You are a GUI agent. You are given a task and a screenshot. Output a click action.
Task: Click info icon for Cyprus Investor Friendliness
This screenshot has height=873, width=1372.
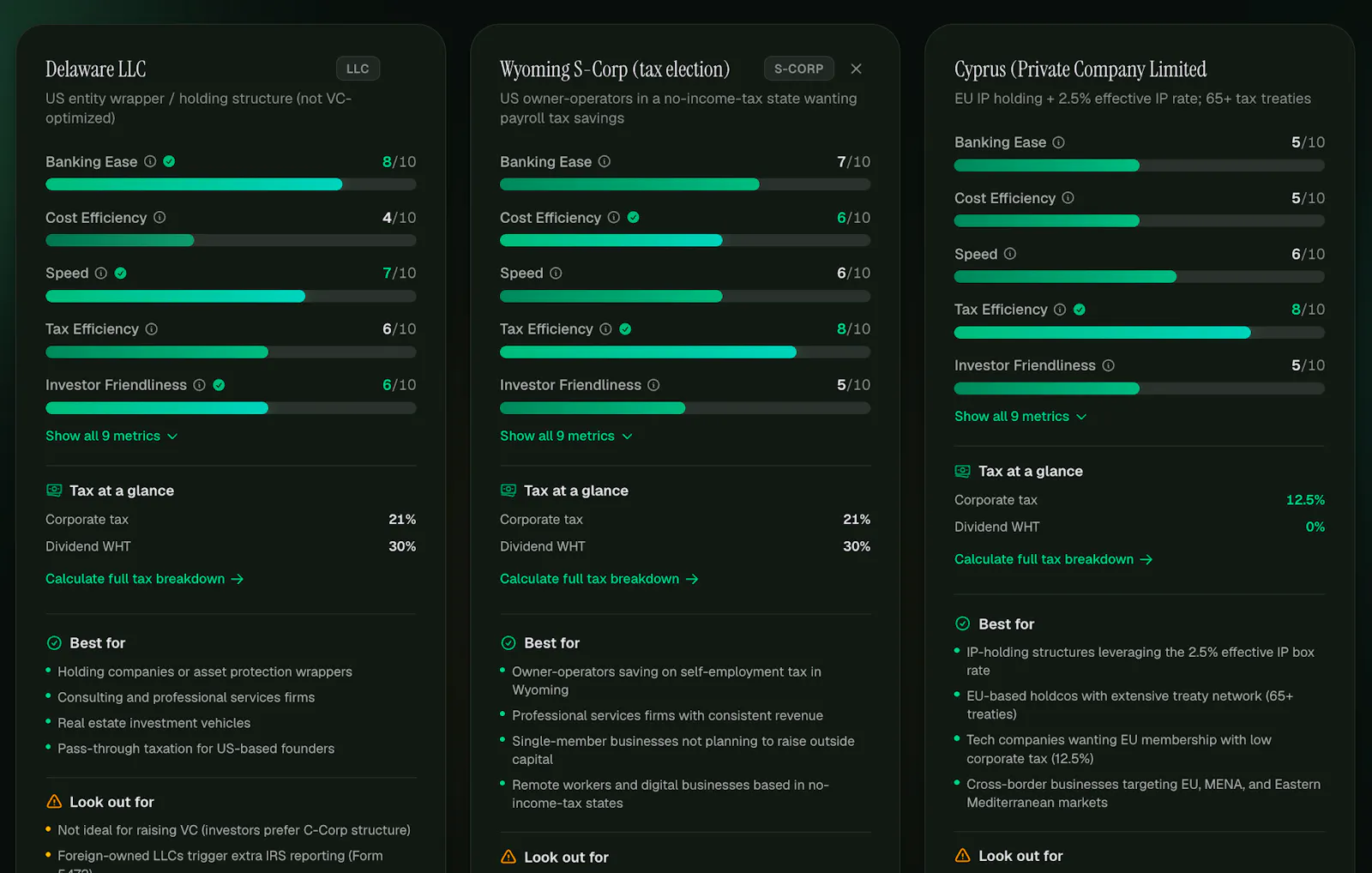pyautogui.click(x=1109, y=365)
